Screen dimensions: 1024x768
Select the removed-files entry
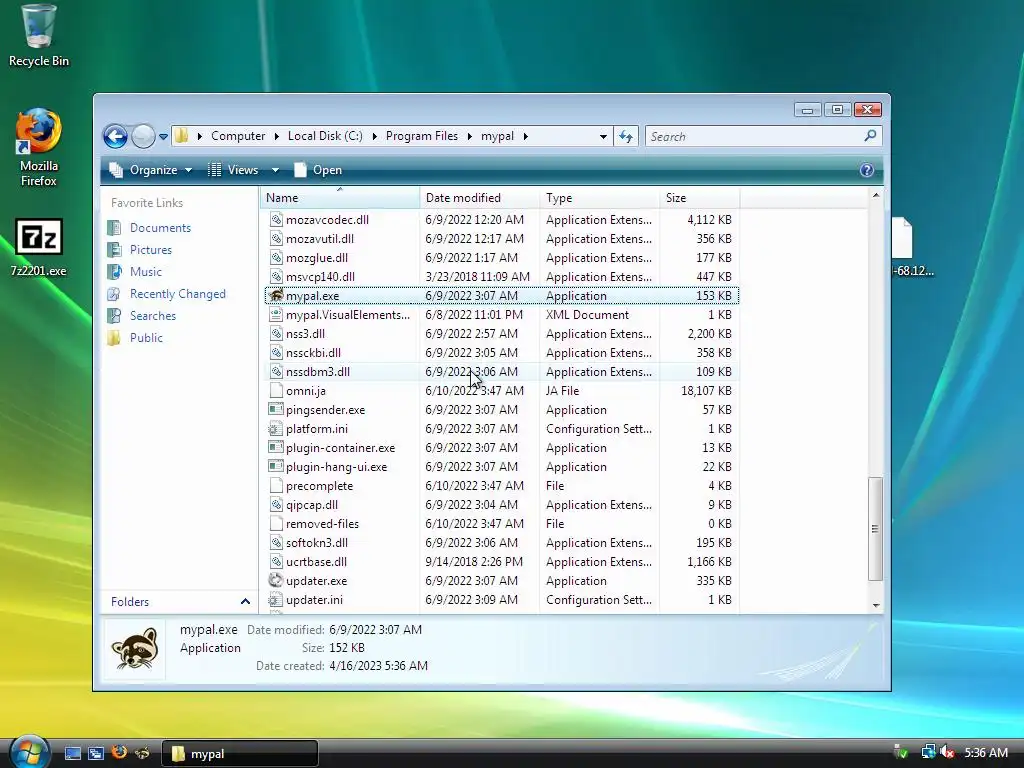point(322,524)
